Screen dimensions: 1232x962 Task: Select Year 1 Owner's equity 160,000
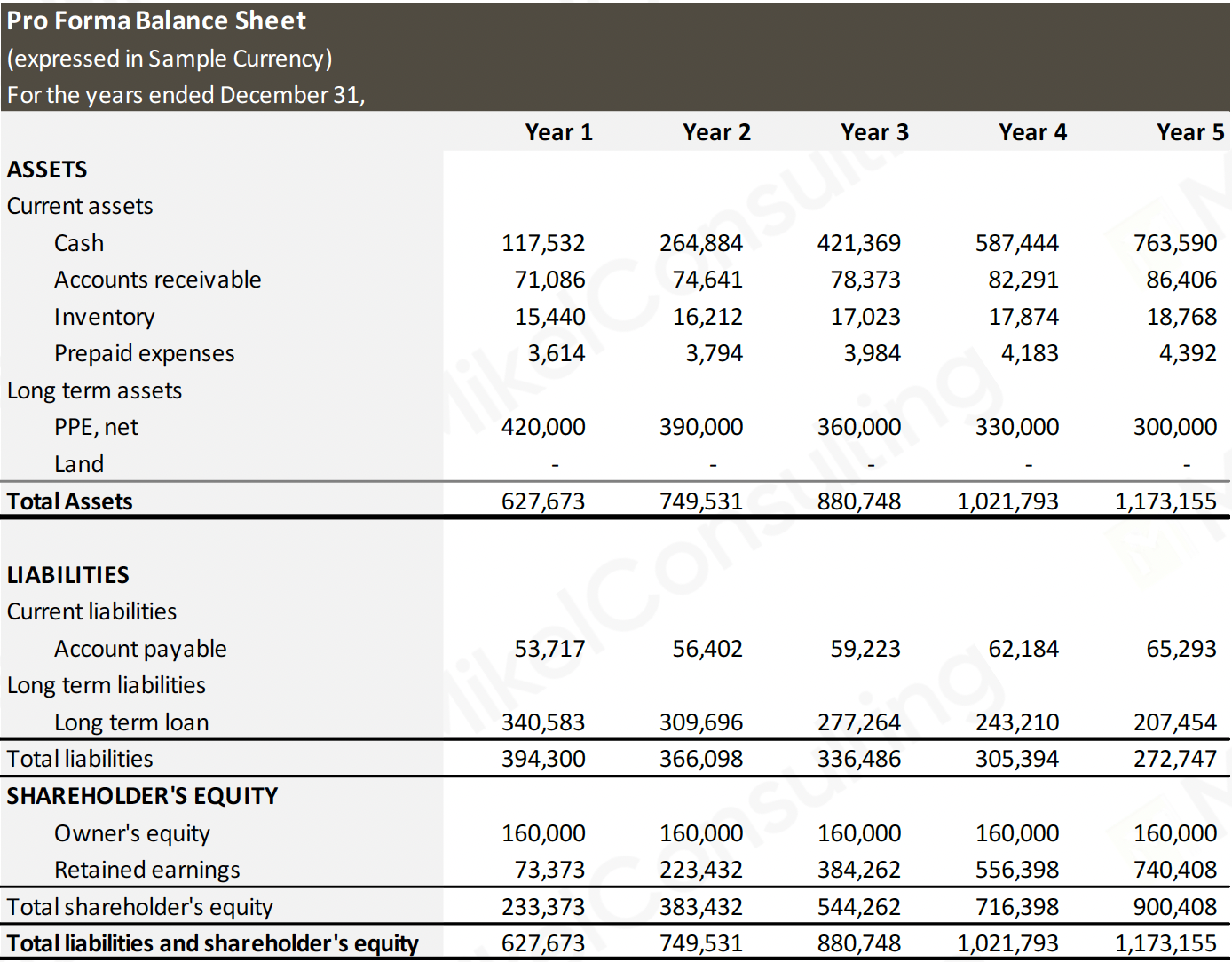pyautogui.click(x=543, y=833)
